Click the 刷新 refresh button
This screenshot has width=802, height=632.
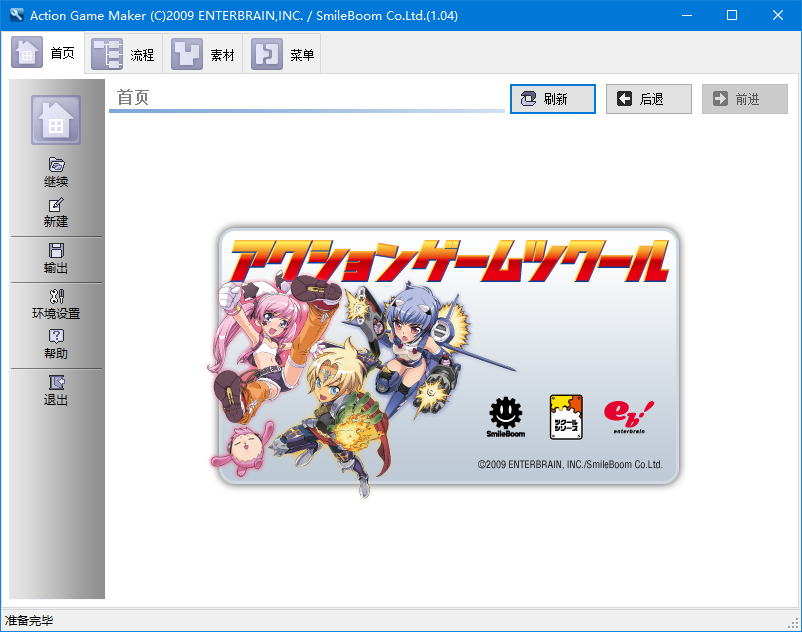point(553,99)
